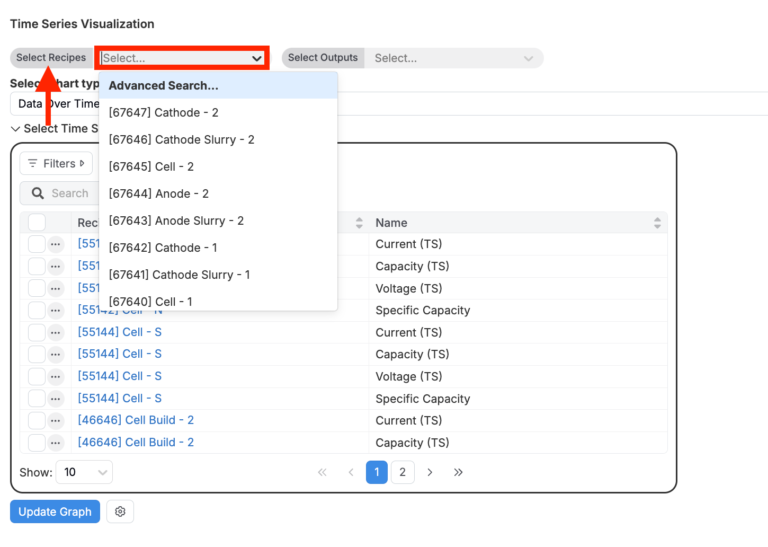Click the Name column header
Screen dimensions: 768x547
click(391, 223)
